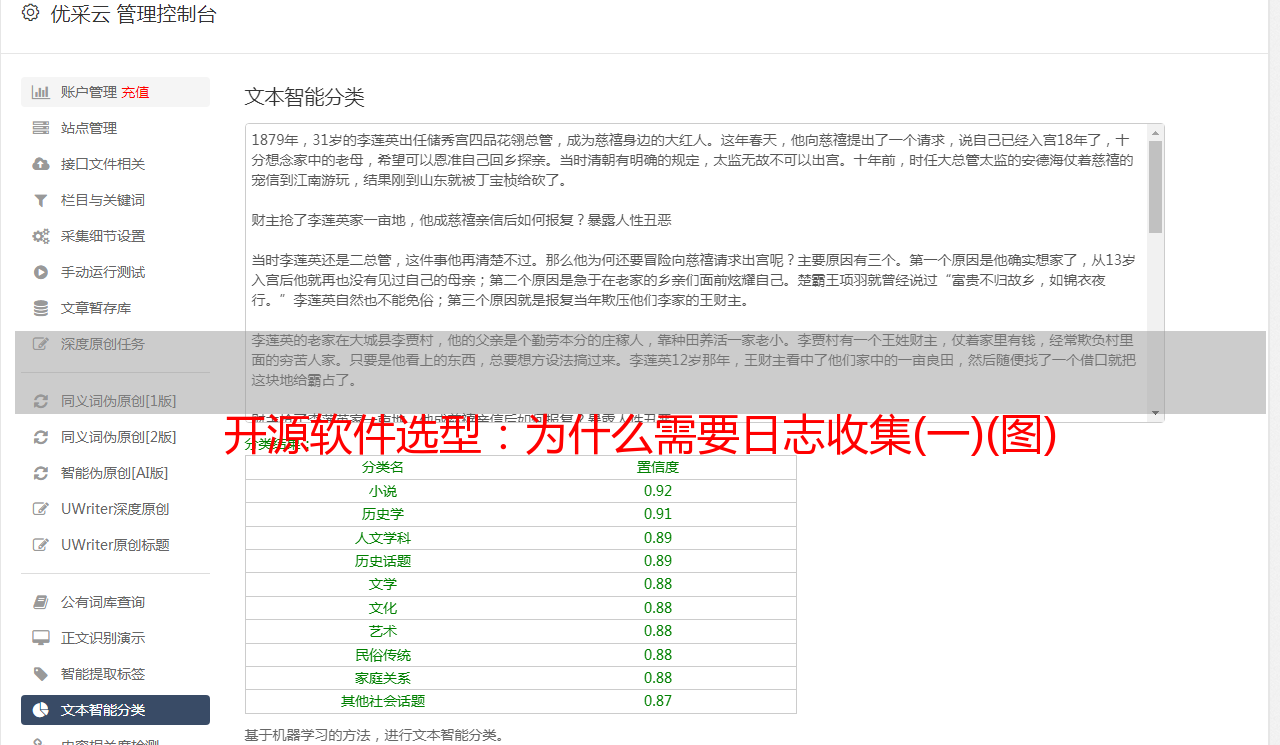Open 手动运行测试 page
Screen dimensions: 1280x745
tap(115, 272)
